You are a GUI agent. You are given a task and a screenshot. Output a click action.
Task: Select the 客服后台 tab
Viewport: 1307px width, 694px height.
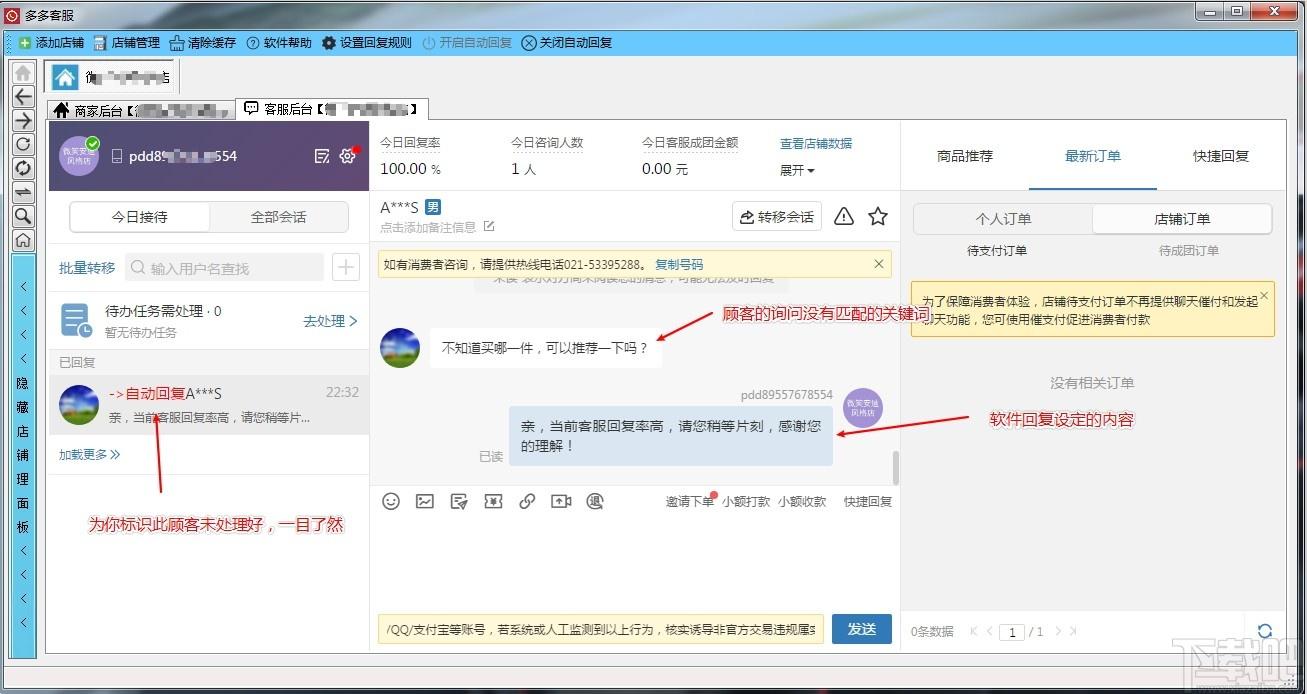point(331,108)
